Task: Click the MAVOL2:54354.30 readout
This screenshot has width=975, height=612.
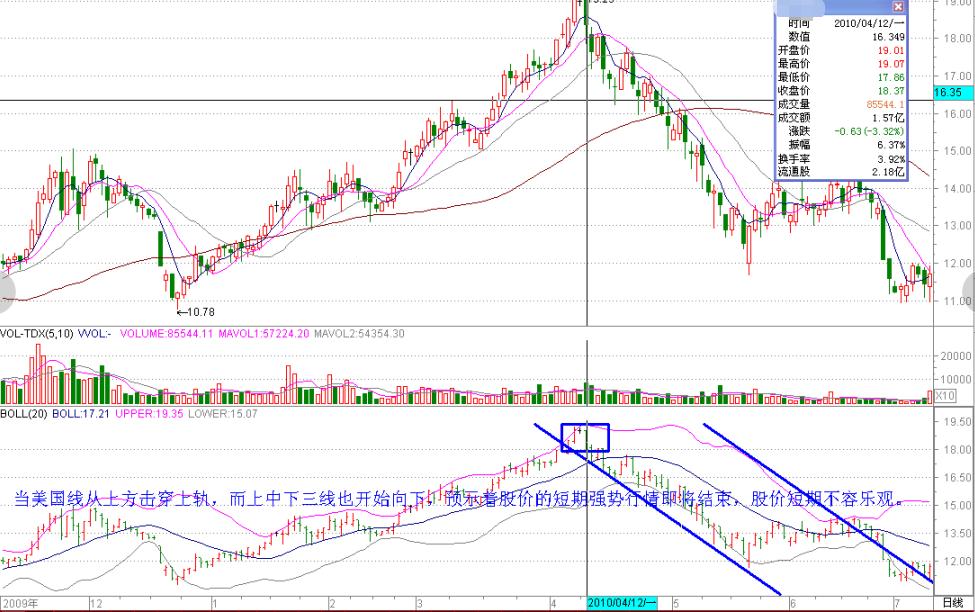Action: pyautogui.click(x=359, y=333)
